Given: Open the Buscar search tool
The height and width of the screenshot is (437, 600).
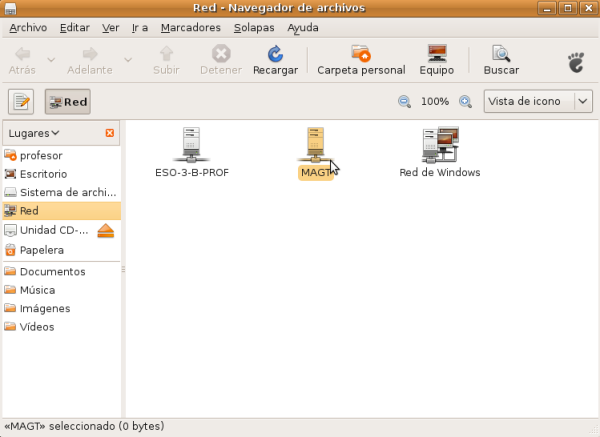Looking at the screenshot, I should click(x=501, y=54).
